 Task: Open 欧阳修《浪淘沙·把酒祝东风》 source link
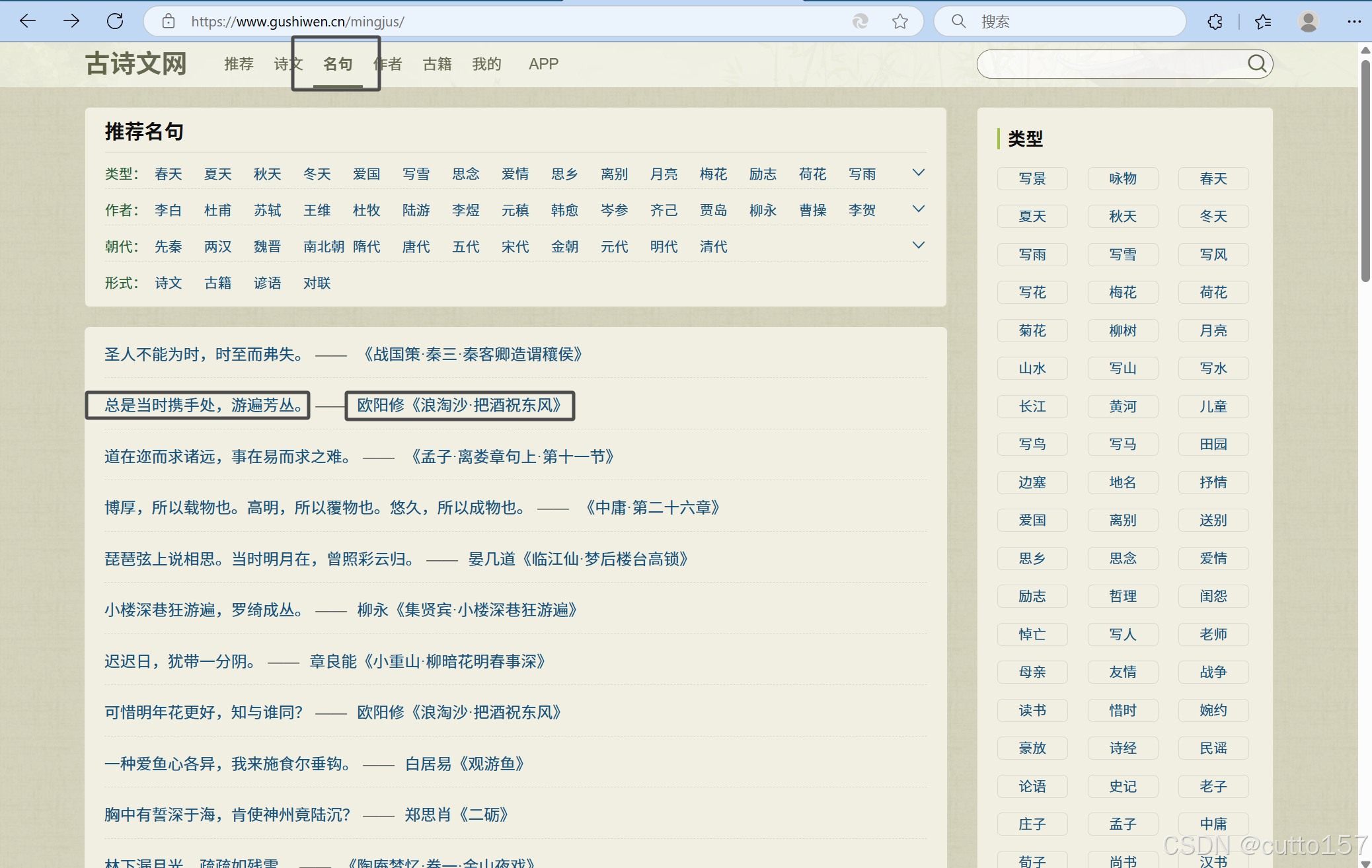[459, 405]
